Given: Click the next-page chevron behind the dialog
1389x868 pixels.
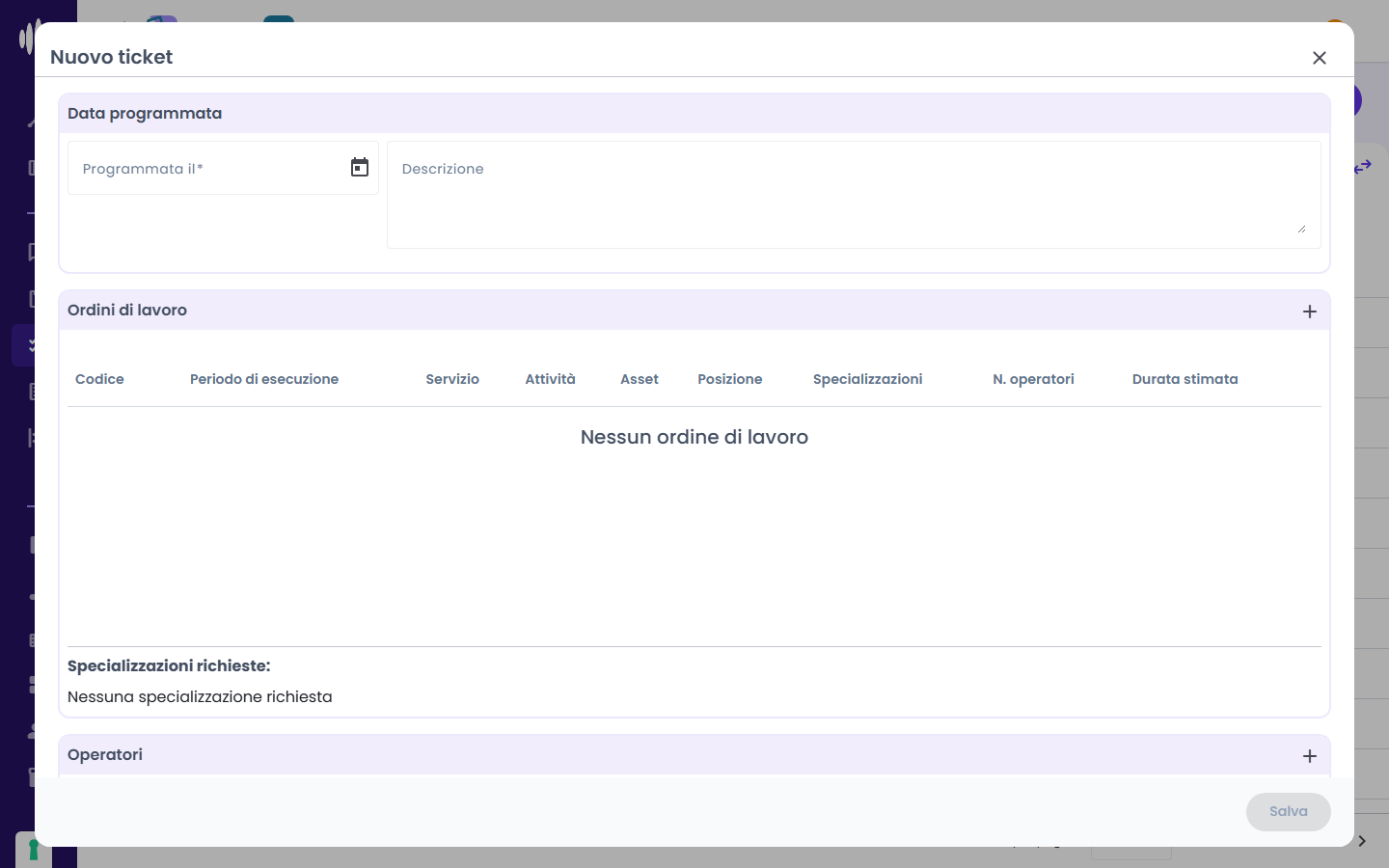Looking at the screenshot, I should pos(1362,841).
